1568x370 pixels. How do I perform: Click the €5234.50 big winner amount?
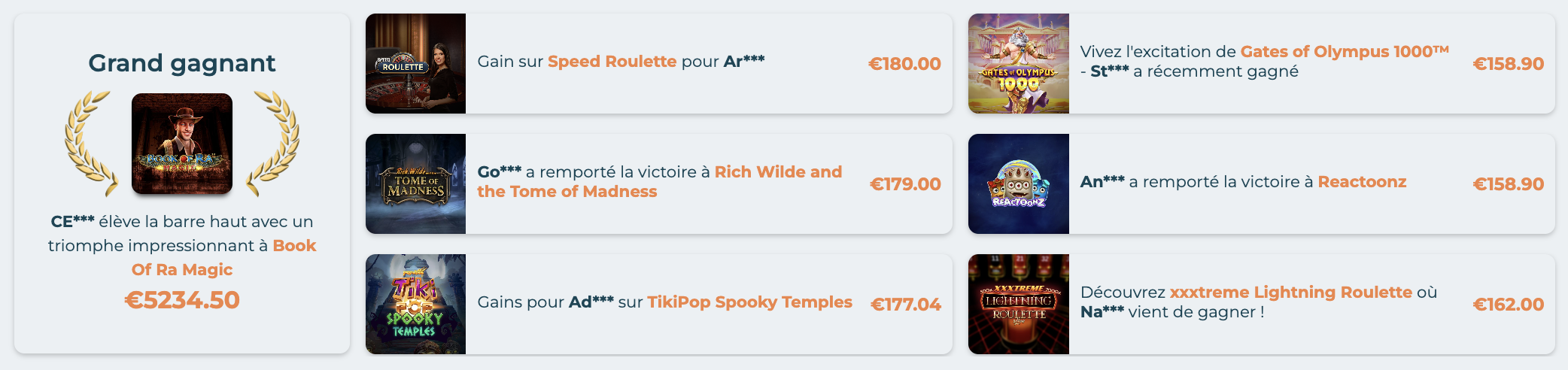pyautogui.click(x=182, y=300)
